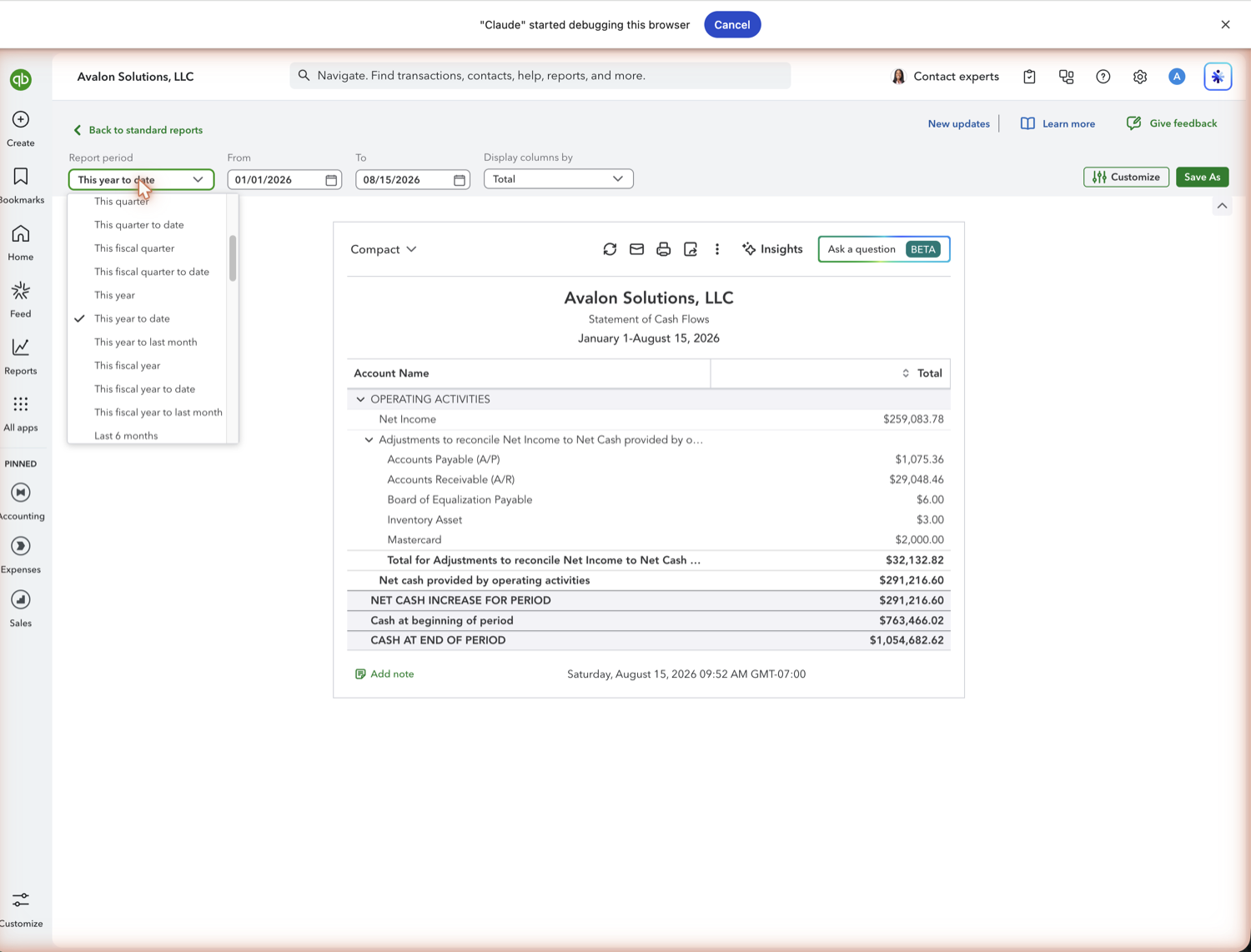1251x952 pixels.
Task: Refresh the report with the refresh icon
Action: click(610, 249)
